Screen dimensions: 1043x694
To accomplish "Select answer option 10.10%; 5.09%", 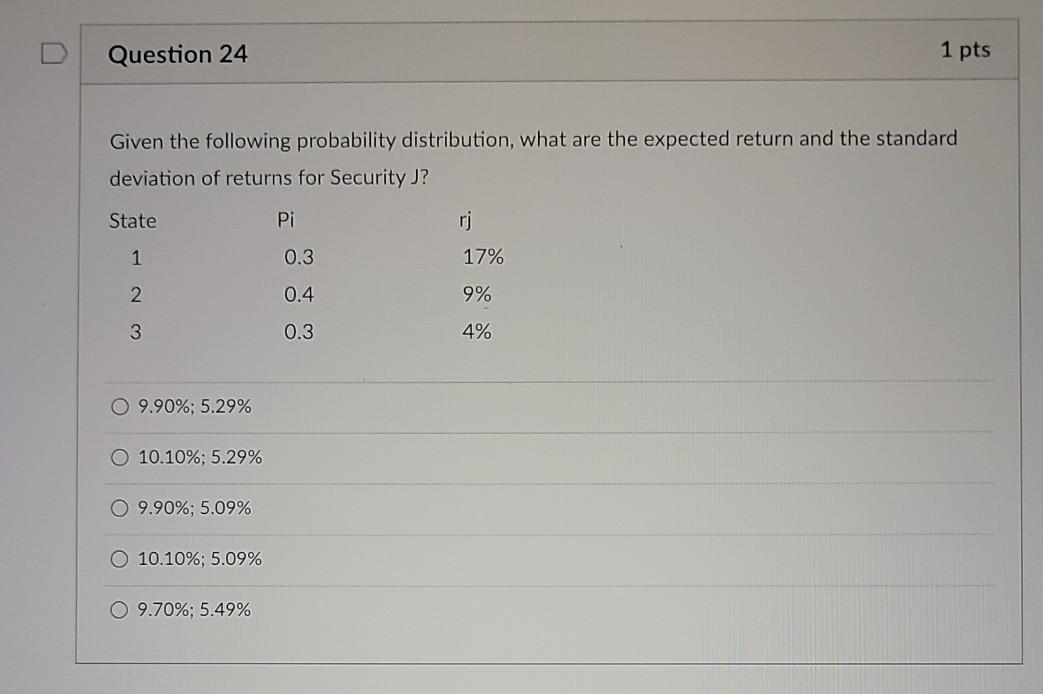I will click(118, 558).
